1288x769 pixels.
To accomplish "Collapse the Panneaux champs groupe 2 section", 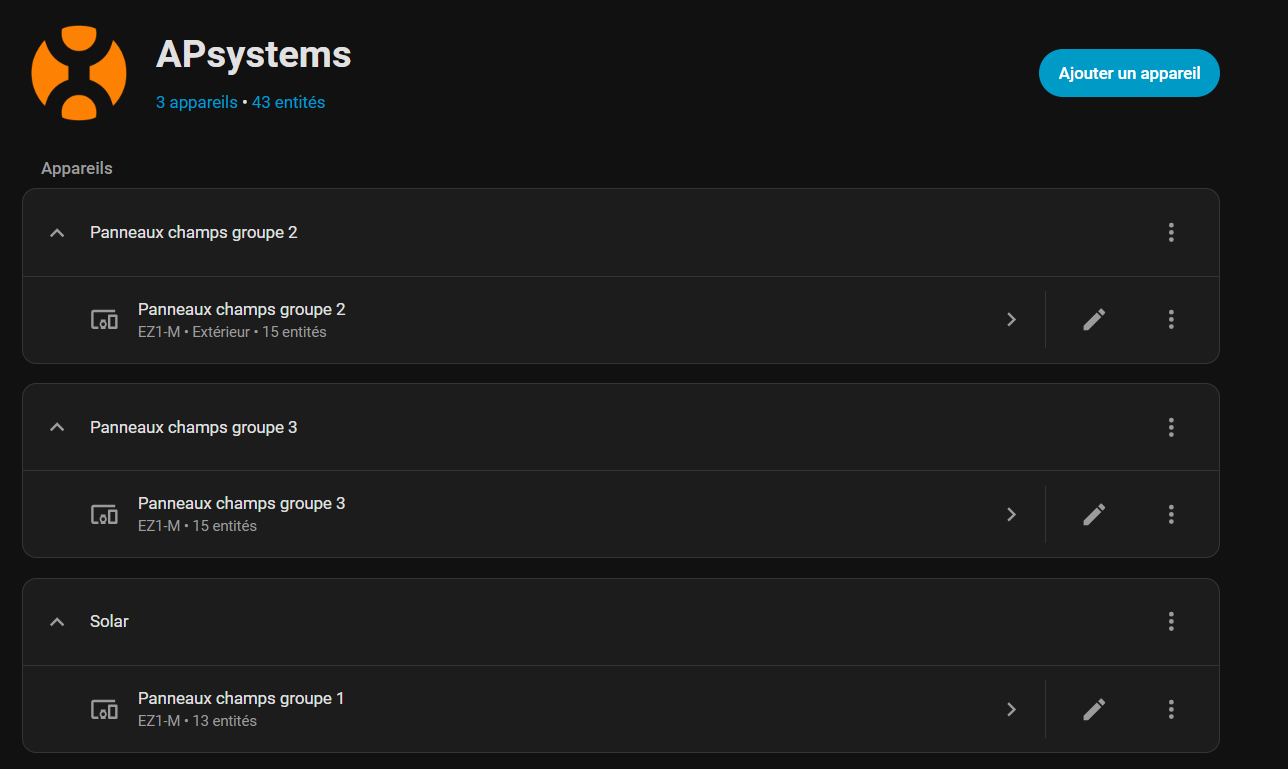I will pos(57,233).
